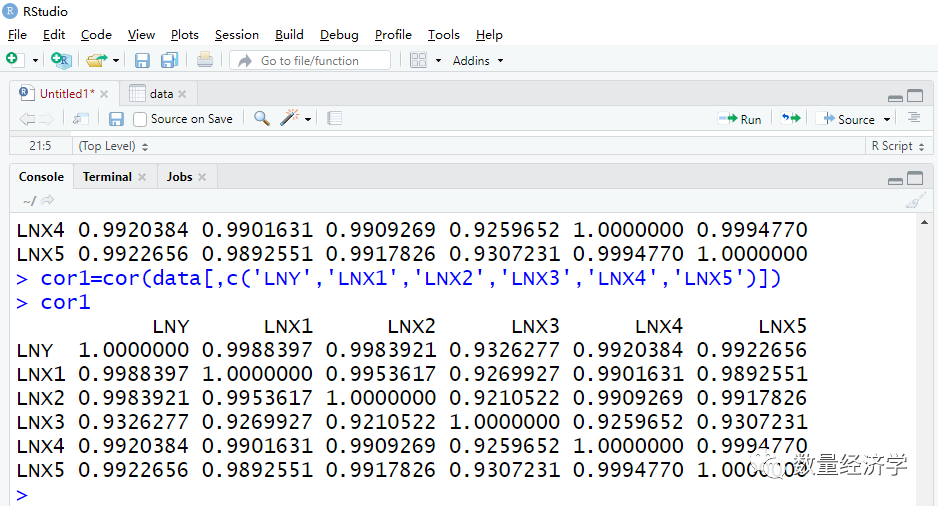Click the 21:5 cursor position indicator
The image size is (938, 506).
tap(40, 145)
